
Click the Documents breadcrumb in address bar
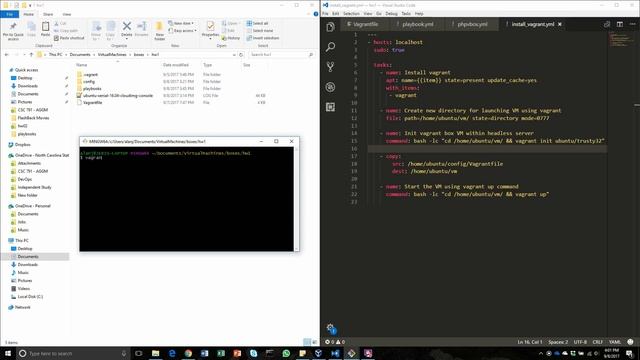[x=80, y=54]
